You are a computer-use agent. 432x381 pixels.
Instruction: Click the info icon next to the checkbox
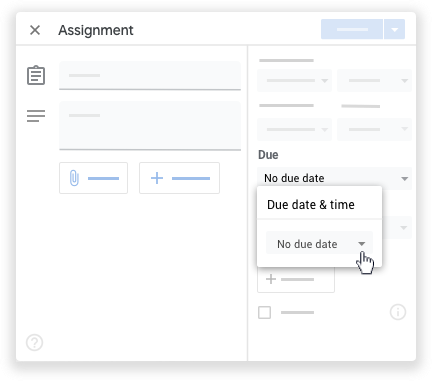click(x=398, y=312)
